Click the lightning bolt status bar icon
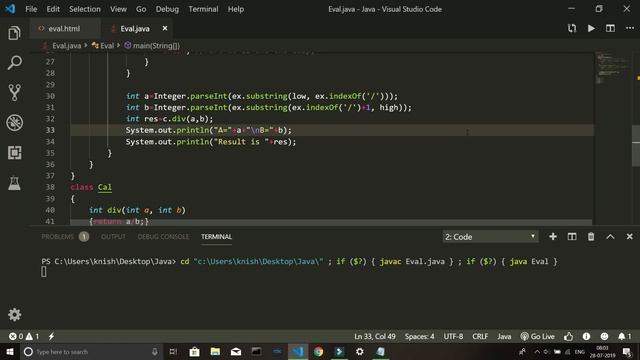Image resolution: width=640 pixels, height=360 pixels. [51, 337]
